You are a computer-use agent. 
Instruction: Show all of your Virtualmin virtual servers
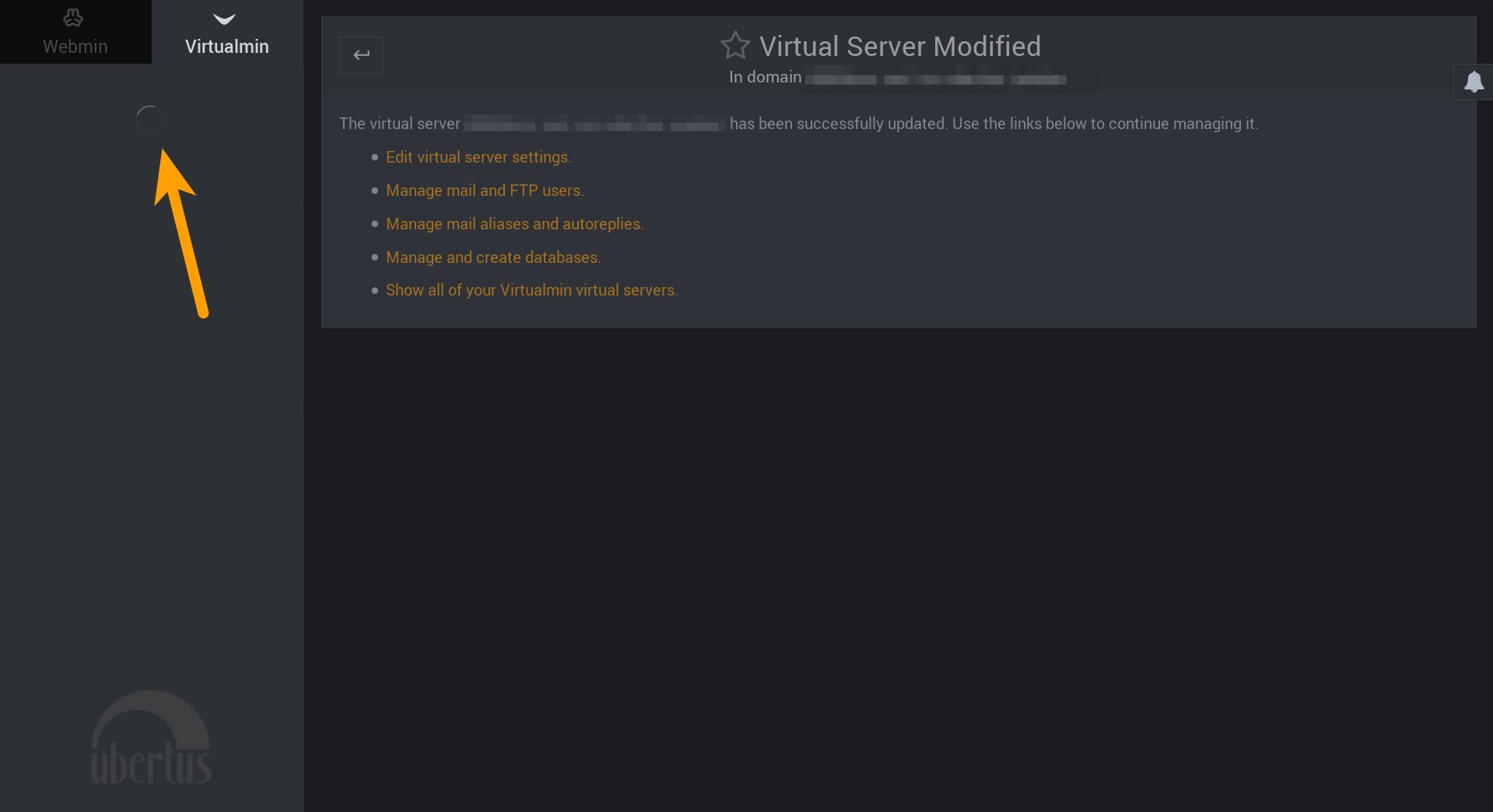[531, 290]
